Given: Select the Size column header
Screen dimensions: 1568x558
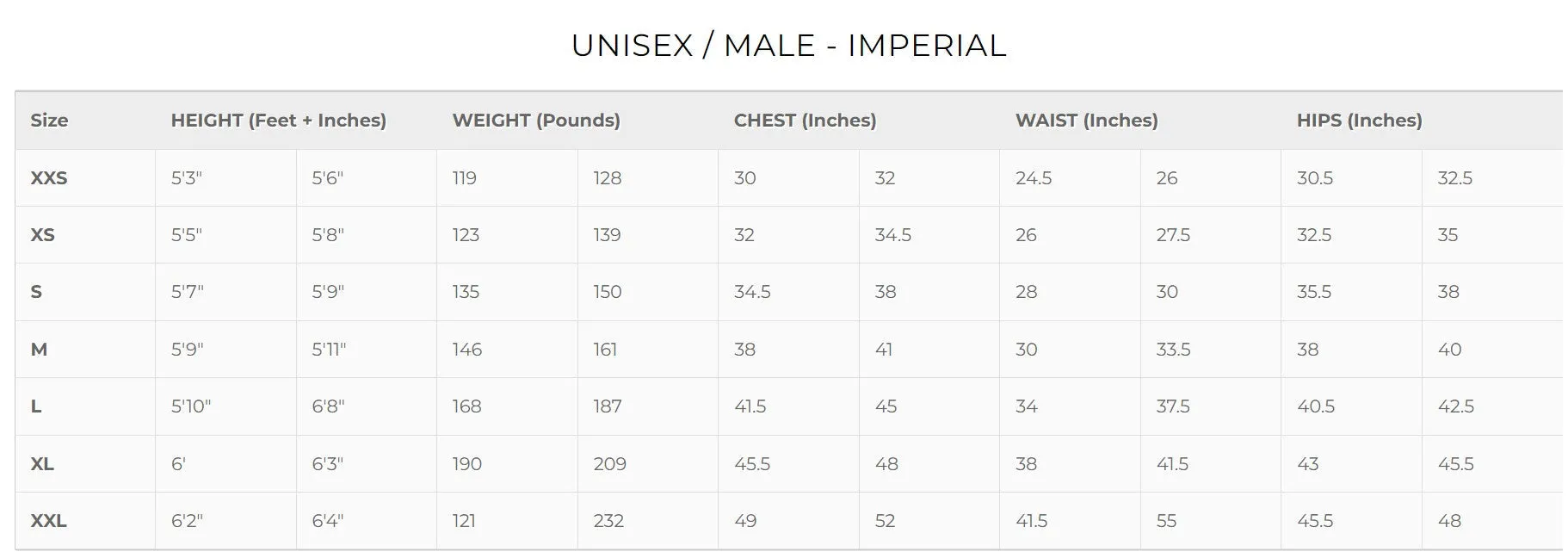Looking at the screenshot, I should click(49, 121).
